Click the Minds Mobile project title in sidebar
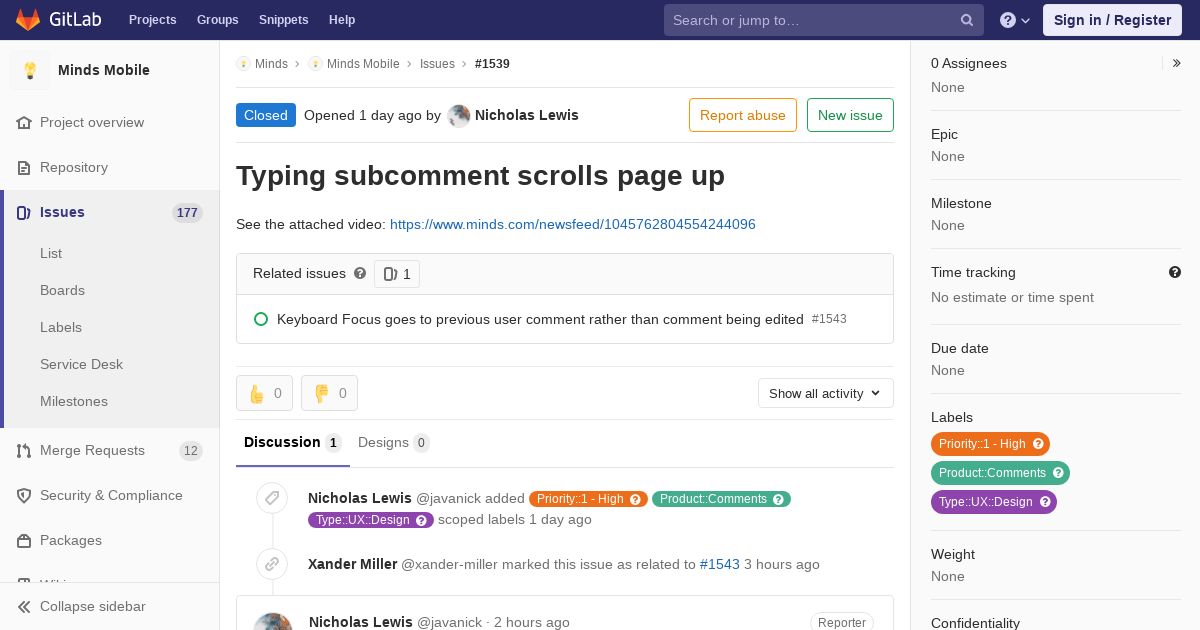This screenshot has width=1200, height=630. click(x=104, y=70)
